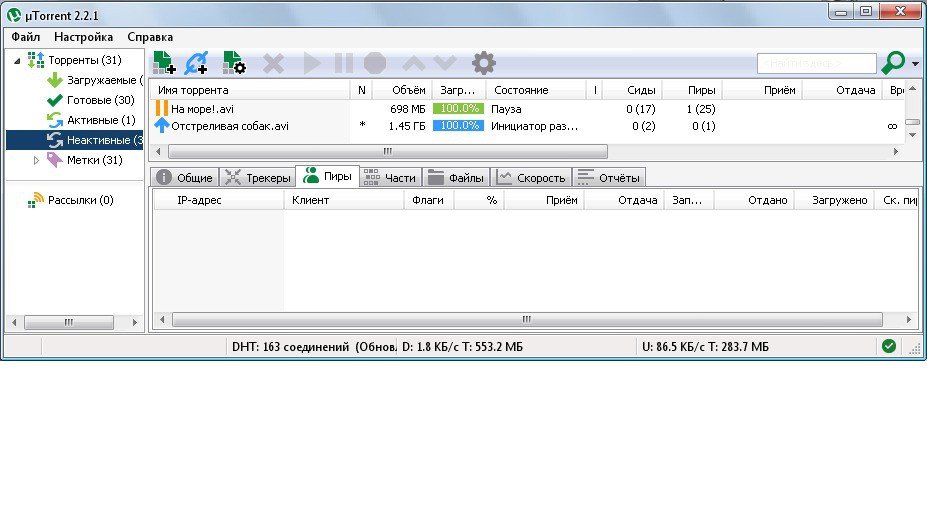Switch to the Скорость tab
The image size is (927, 525).
[x=531, y=177]
